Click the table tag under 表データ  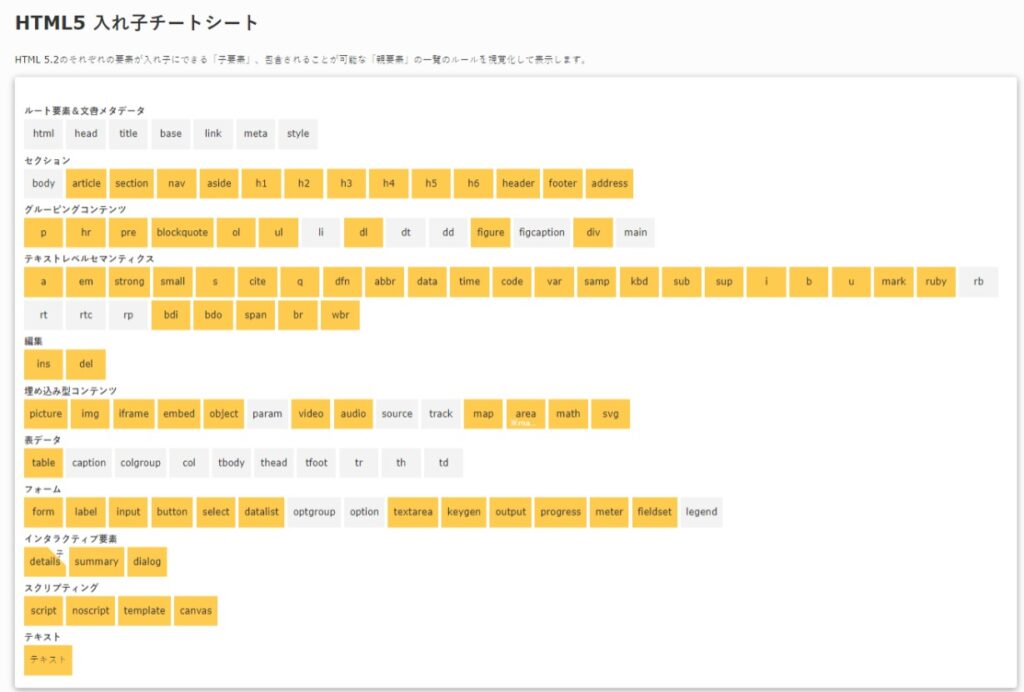[x=43, y=462]
